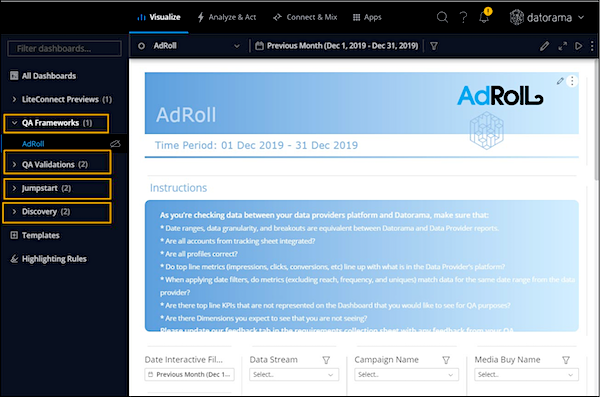Screen dimensions: 600x397
Task: Open Date Interactive Filter Previous Month field
Action: (x=189, y=374)
